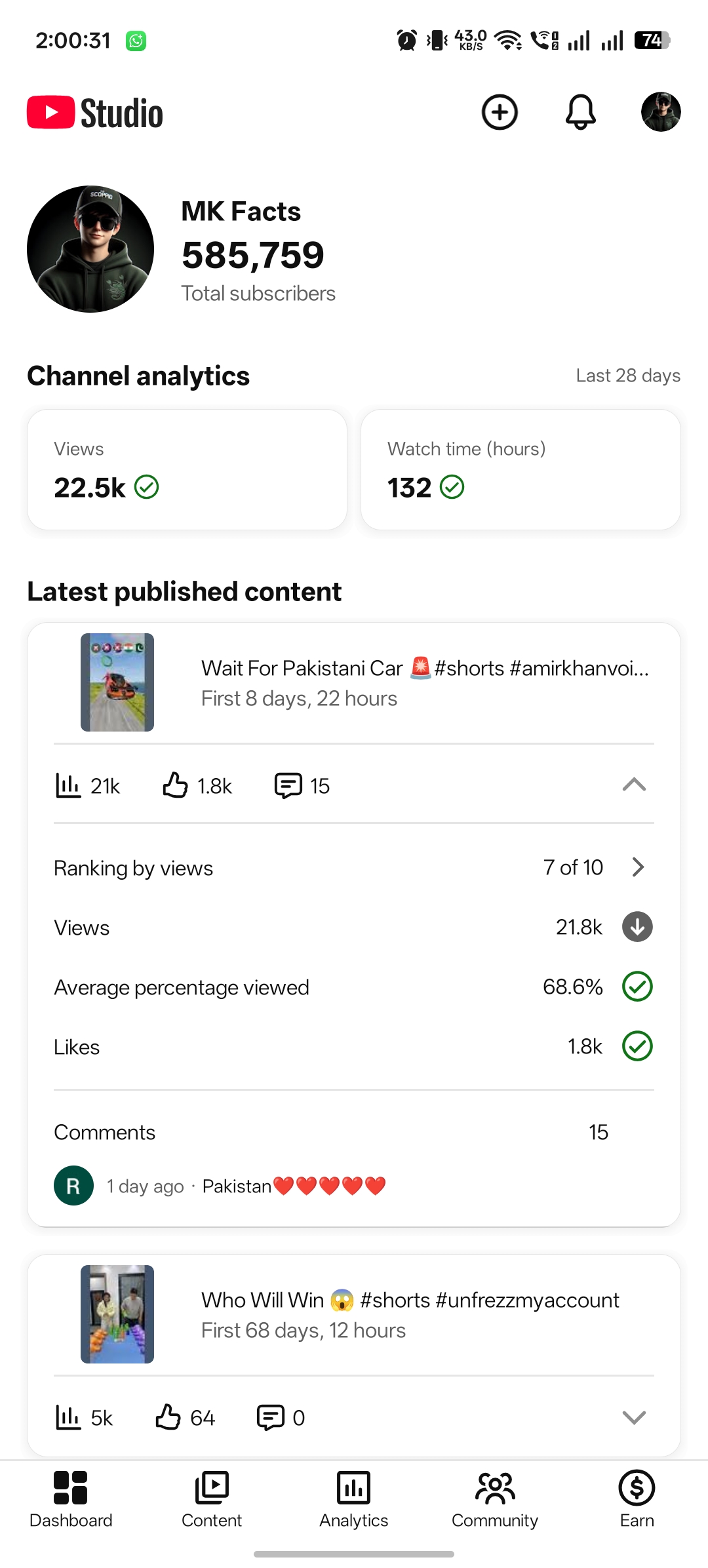Viewport: 708px width, 1568px height.
Task: Tap the grey down-arrow views indicator
Action: [637, 927]
